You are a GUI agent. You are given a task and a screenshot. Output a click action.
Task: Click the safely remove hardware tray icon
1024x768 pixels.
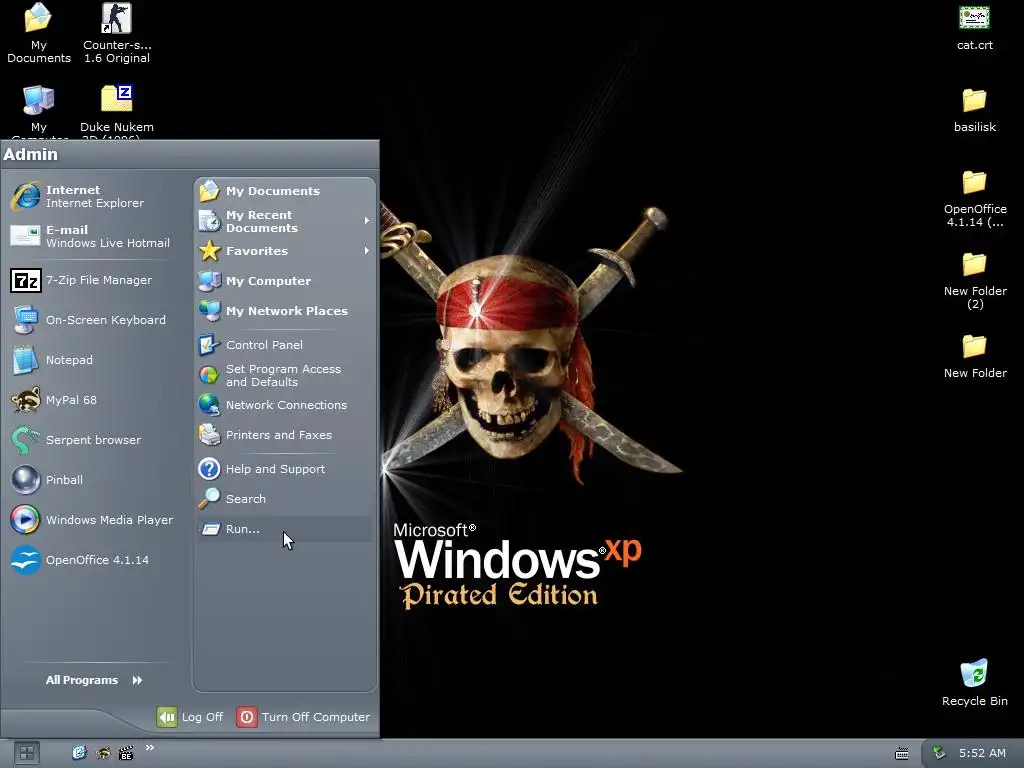pyautogui.click(x=938, y=753)
